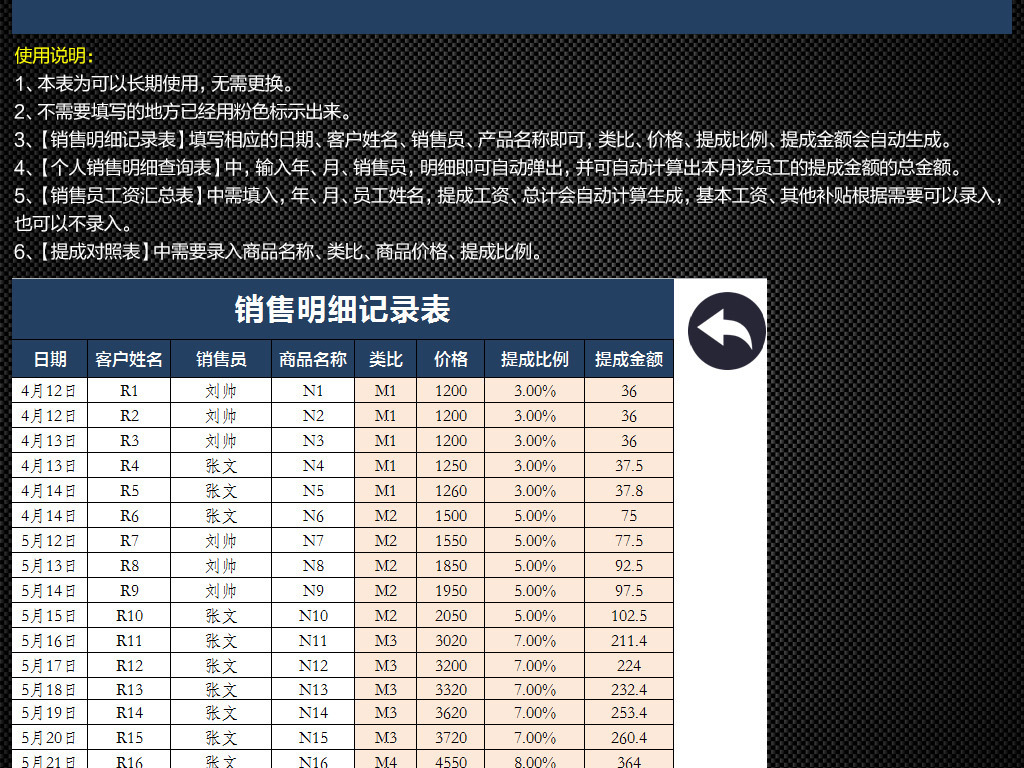Click the 销售明细记录表 title
The height and width of the screenshot is (768, 1024).
342,309
